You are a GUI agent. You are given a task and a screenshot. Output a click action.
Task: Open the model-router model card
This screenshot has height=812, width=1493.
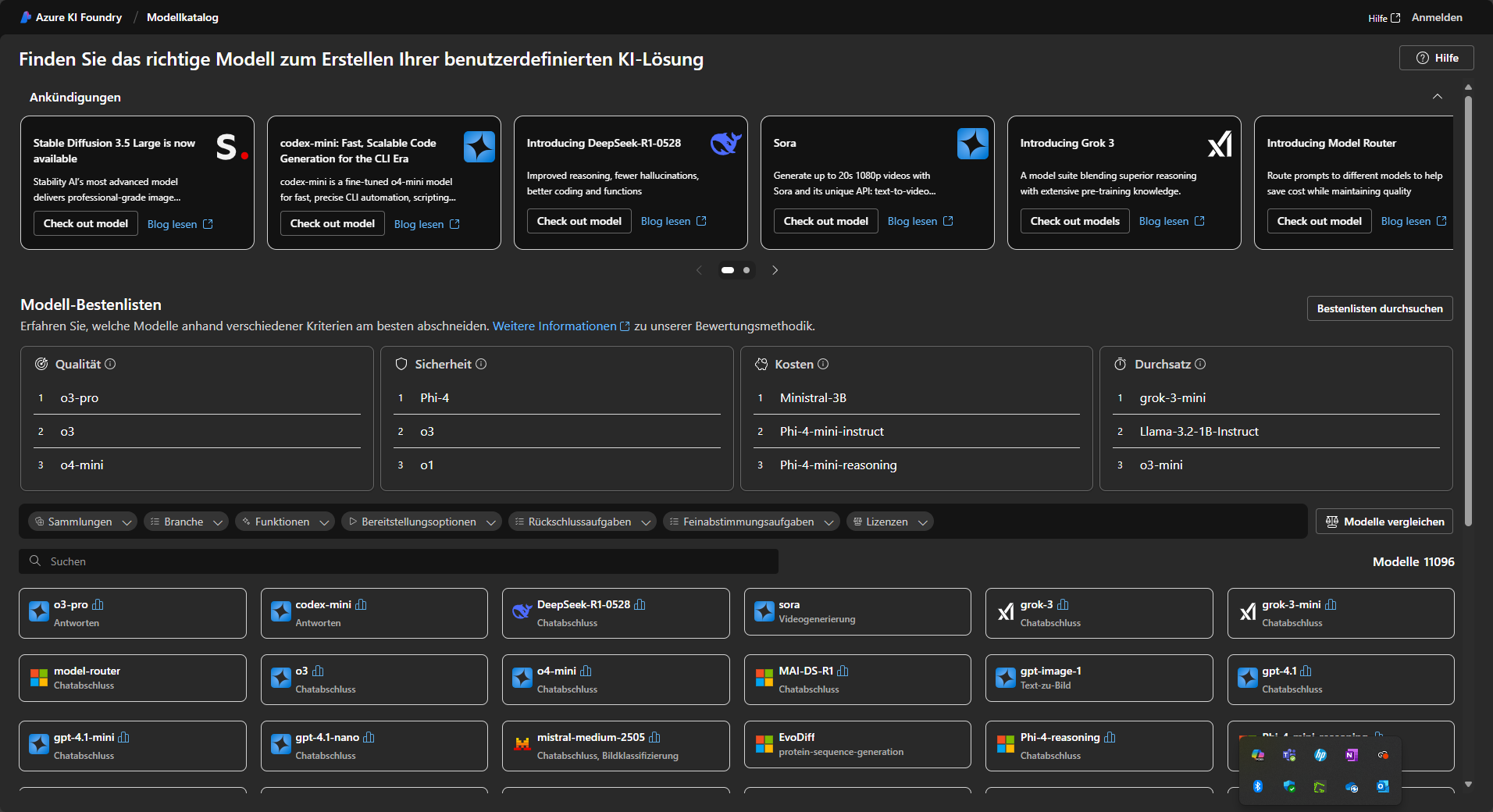point(133,678)
